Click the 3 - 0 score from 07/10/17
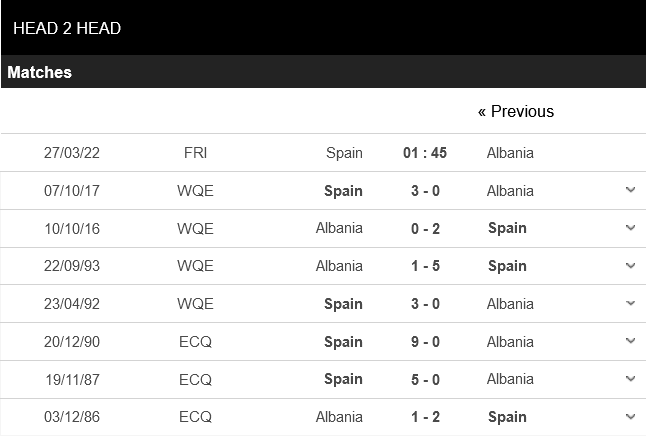646x438 pixels. [x=425, y=190]
